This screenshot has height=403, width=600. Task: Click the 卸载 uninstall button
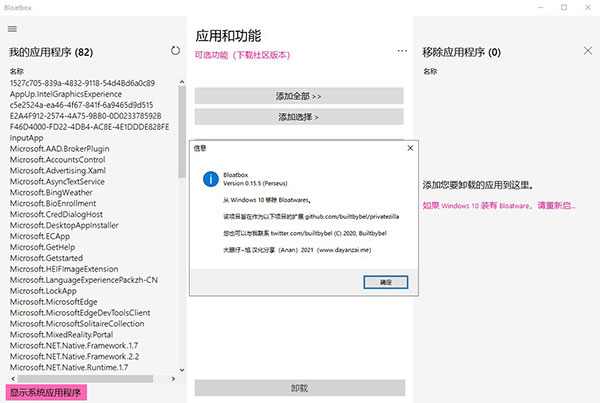[298, 388]
